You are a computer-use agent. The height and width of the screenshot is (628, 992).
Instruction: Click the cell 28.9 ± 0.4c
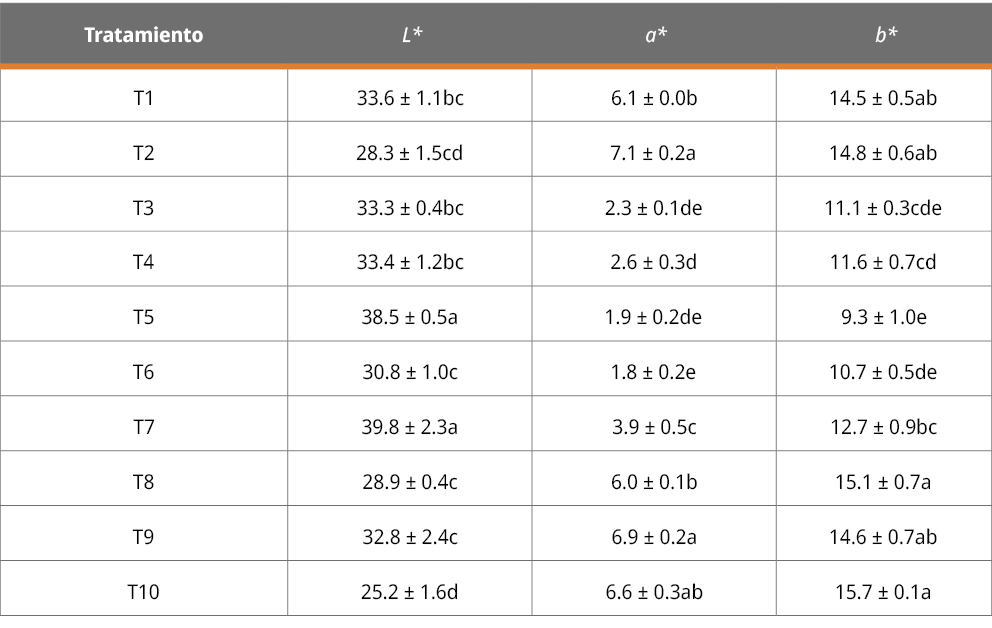409,482
